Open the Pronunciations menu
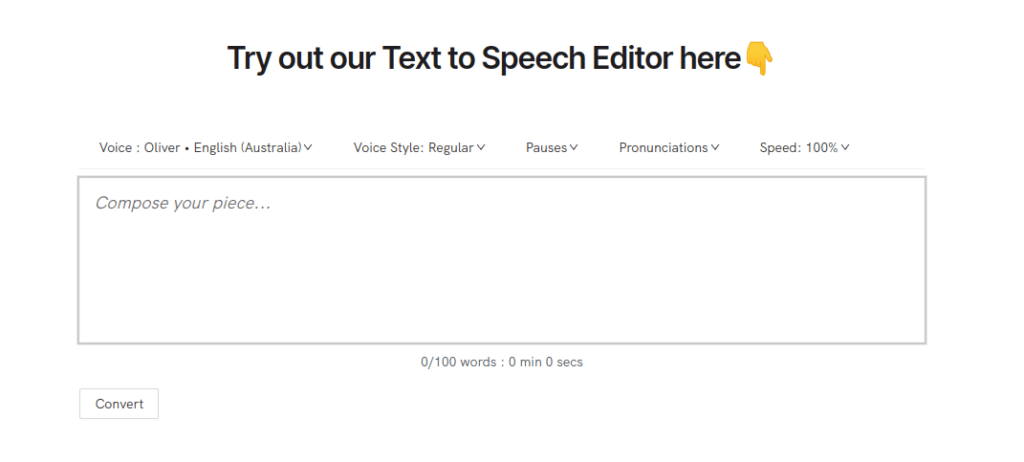The height and width of the screenshot is (462, 1024). 669,148
